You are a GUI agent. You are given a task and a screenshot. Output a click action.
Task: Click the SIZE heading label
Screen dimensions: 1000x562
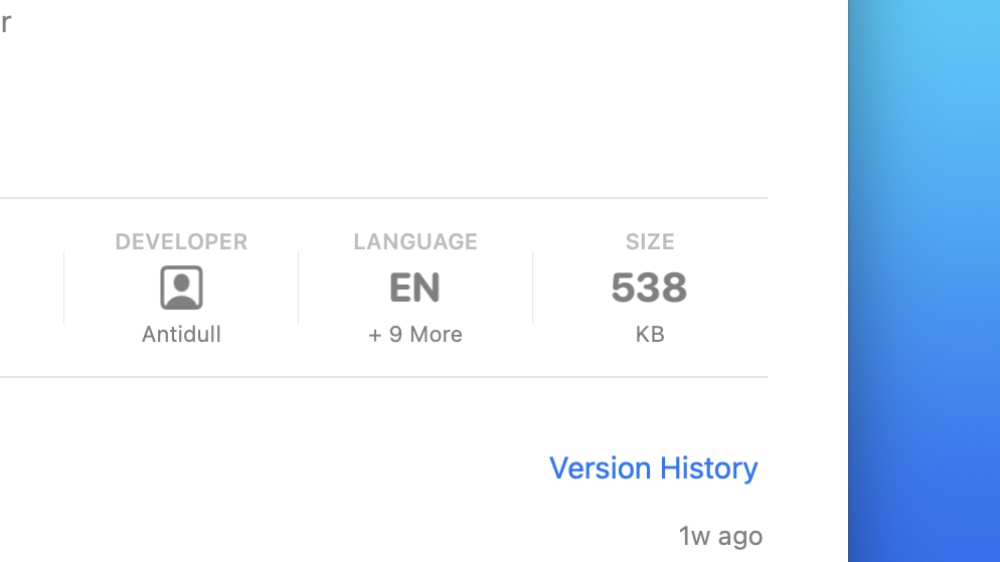(x=649, y=242)
